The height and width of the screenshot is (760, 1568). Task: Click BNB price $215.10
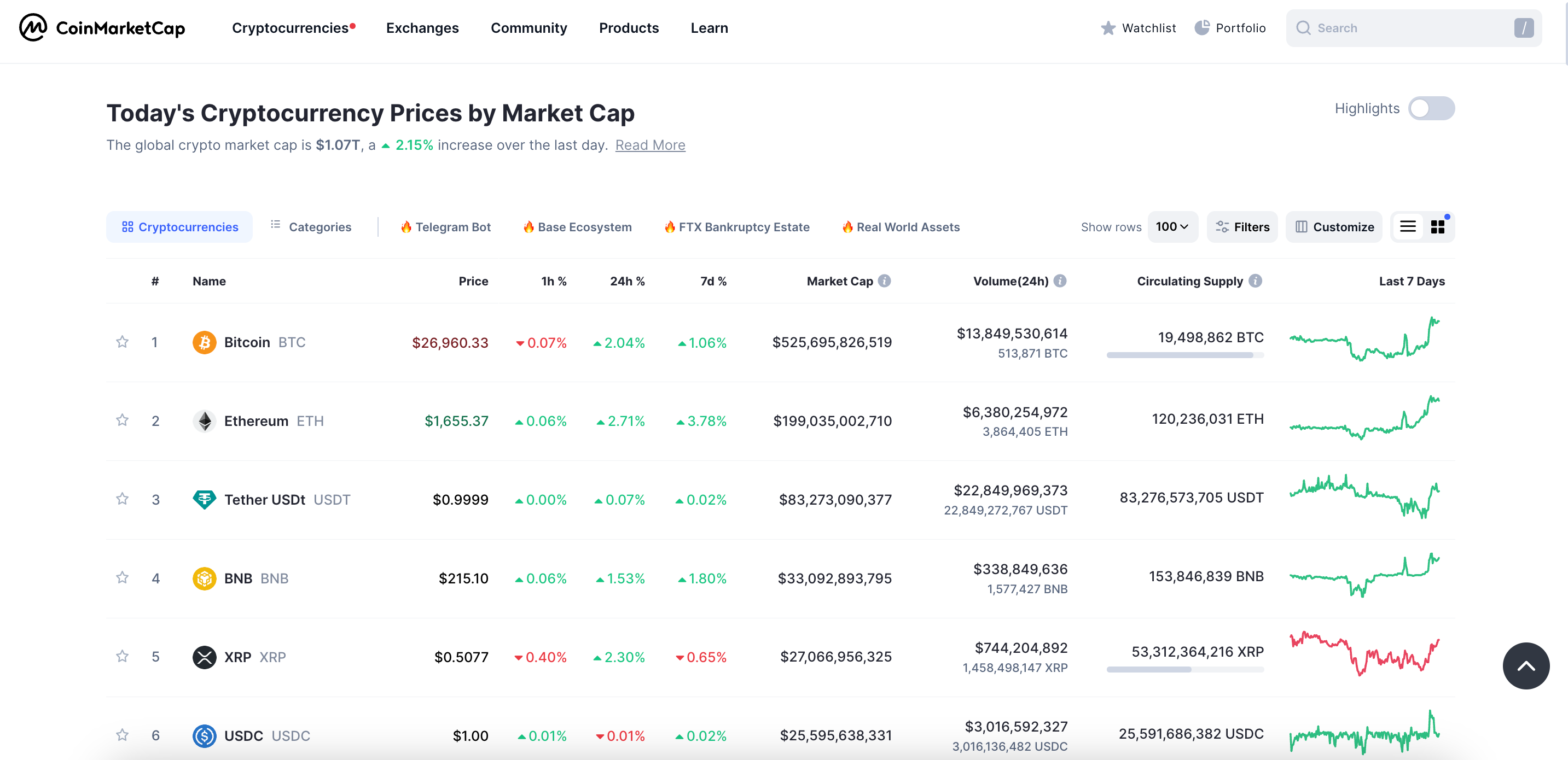click(463, 578)
